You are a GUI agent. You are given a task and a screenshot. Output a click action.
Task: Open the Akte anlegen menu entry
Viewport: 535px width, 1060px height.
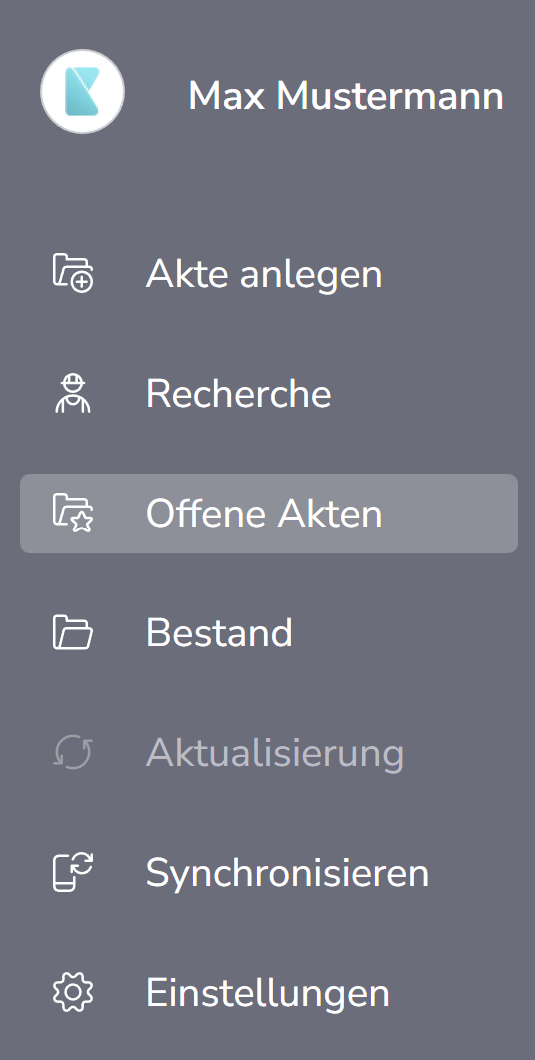coord(264,274)
